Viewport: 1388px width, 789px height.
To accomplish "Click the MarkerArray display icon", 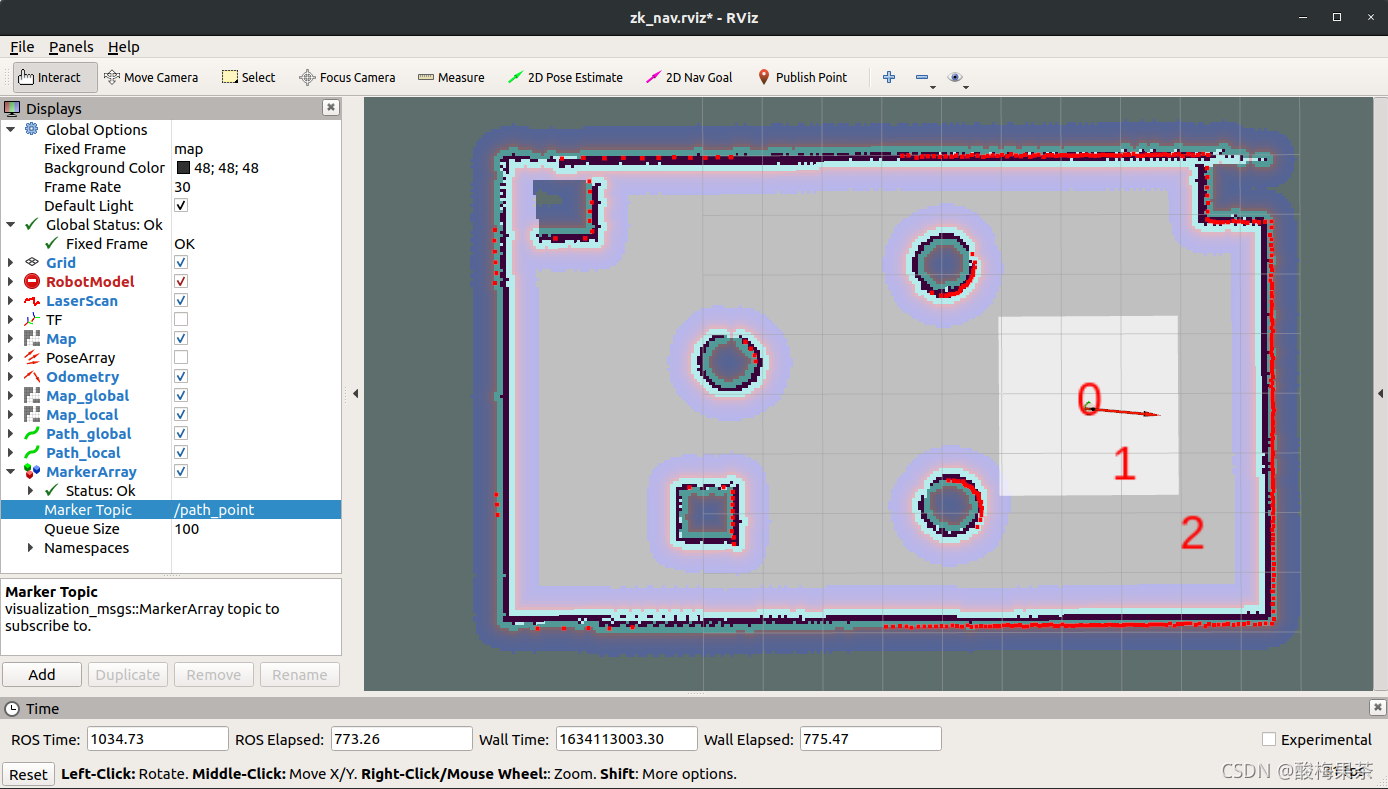I will [x=32, y=471].
